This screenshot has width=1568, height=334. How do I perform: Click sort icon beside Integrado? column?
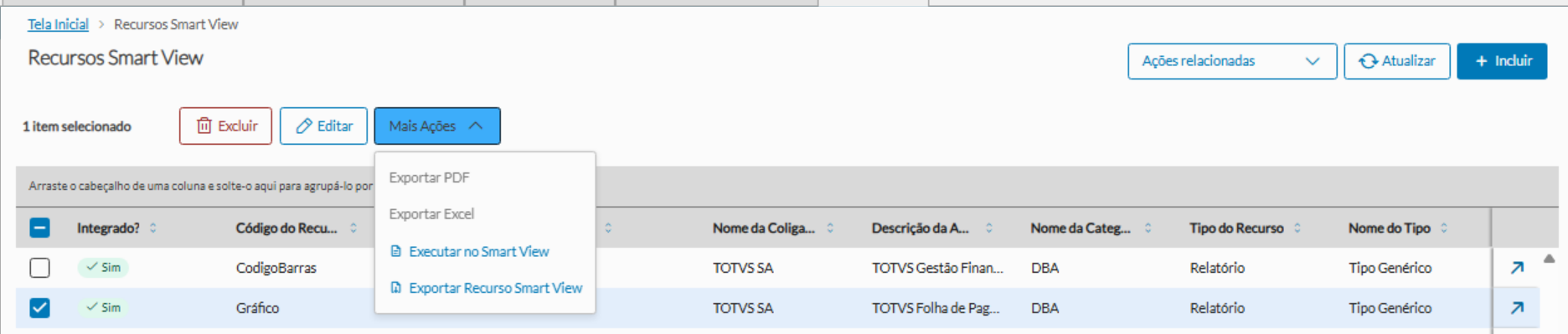point(153,228)
